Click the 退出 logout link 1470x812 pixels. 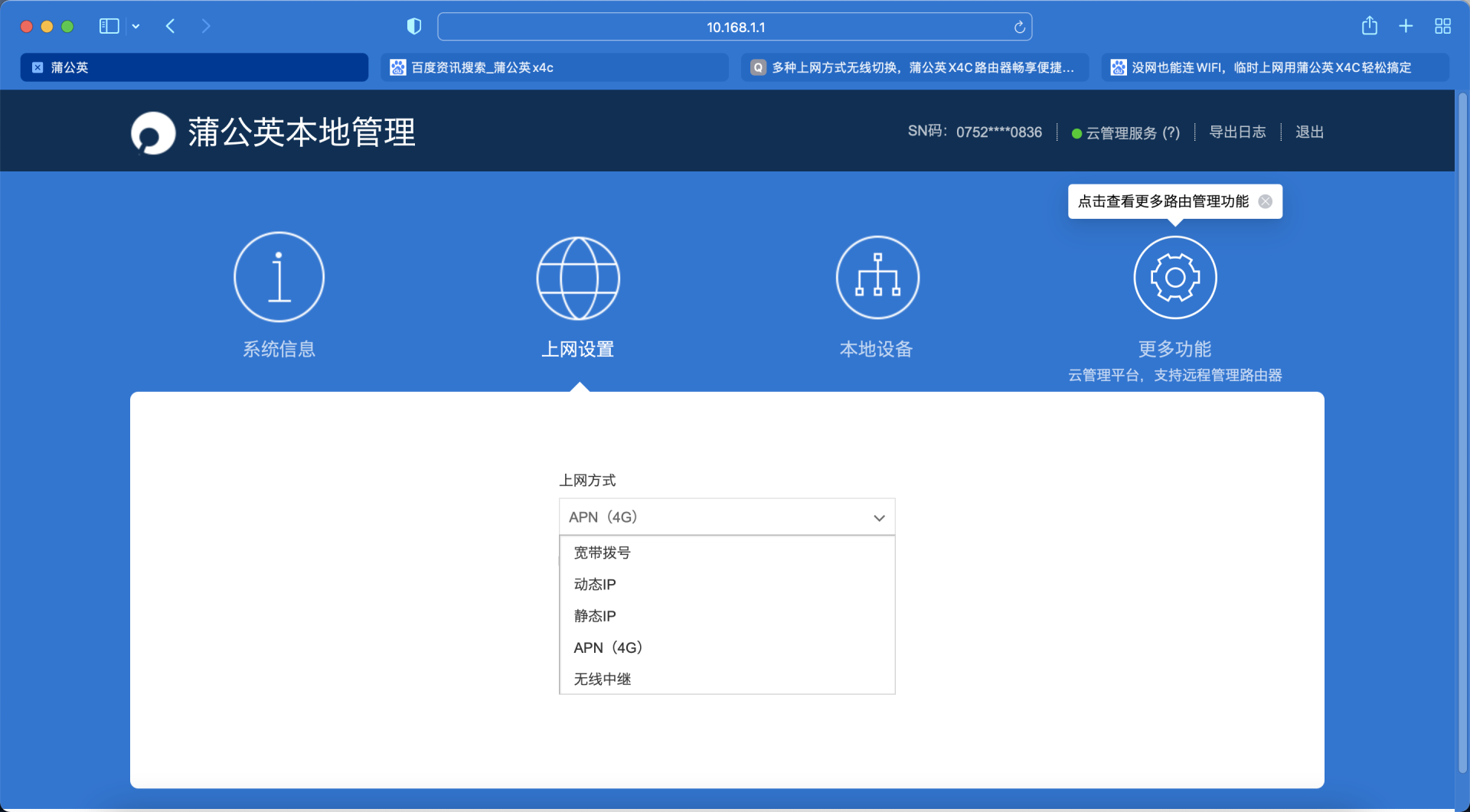[1309, 132]
